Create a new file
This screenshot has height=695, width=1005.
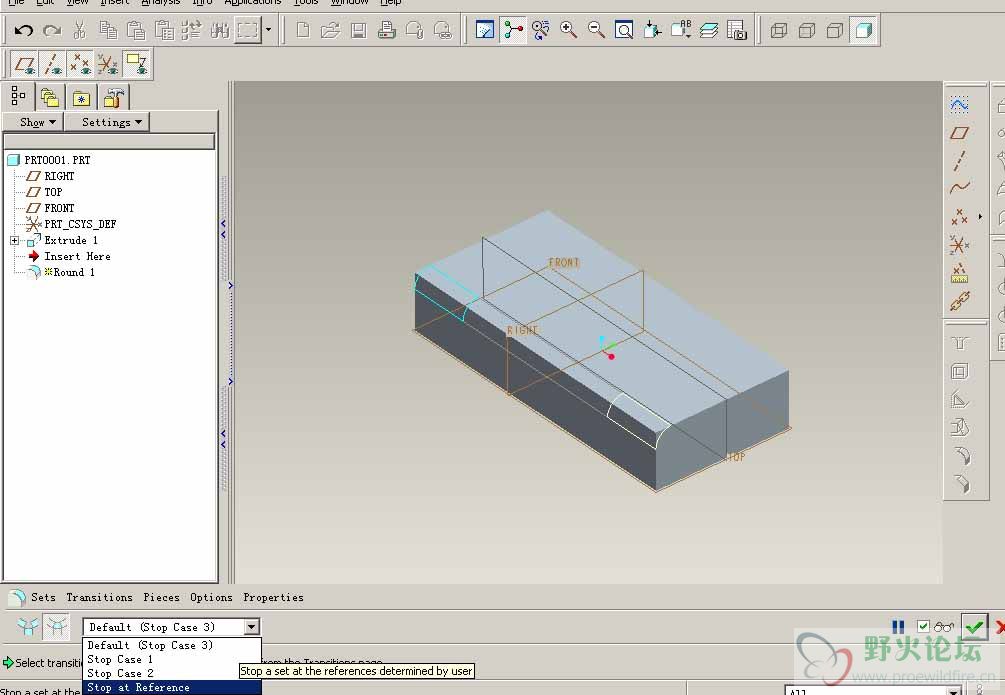(x=303, y=30)
